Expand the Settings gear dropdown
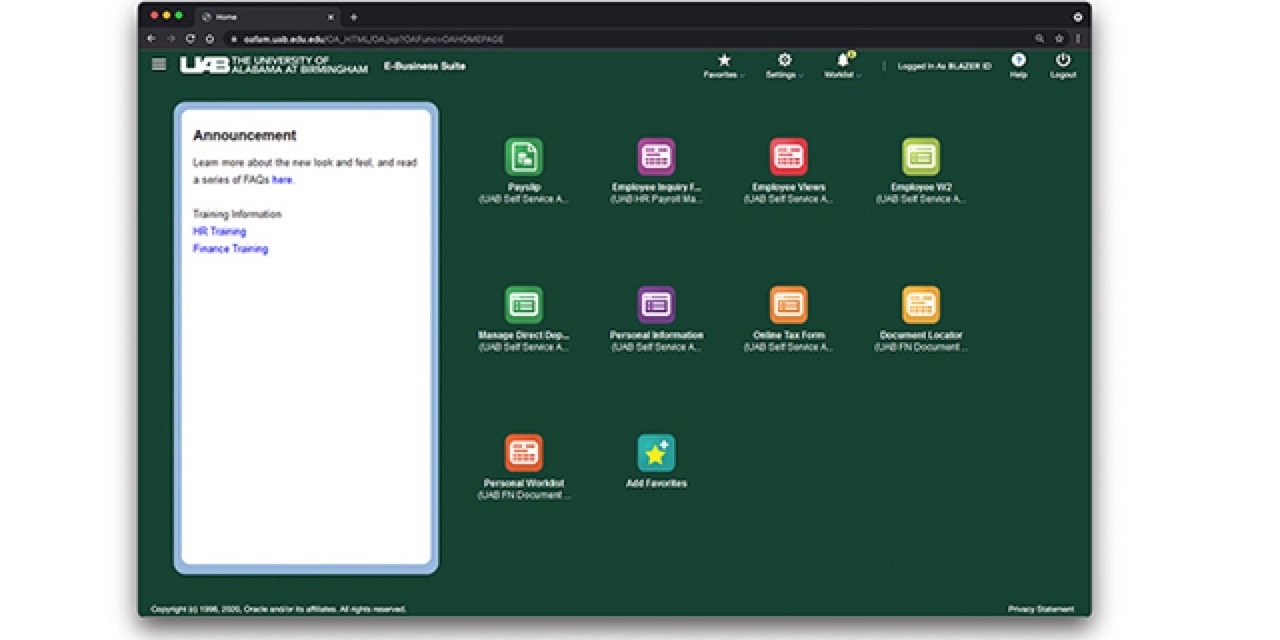The image size is (1280, 640). [x=784, y=65]
